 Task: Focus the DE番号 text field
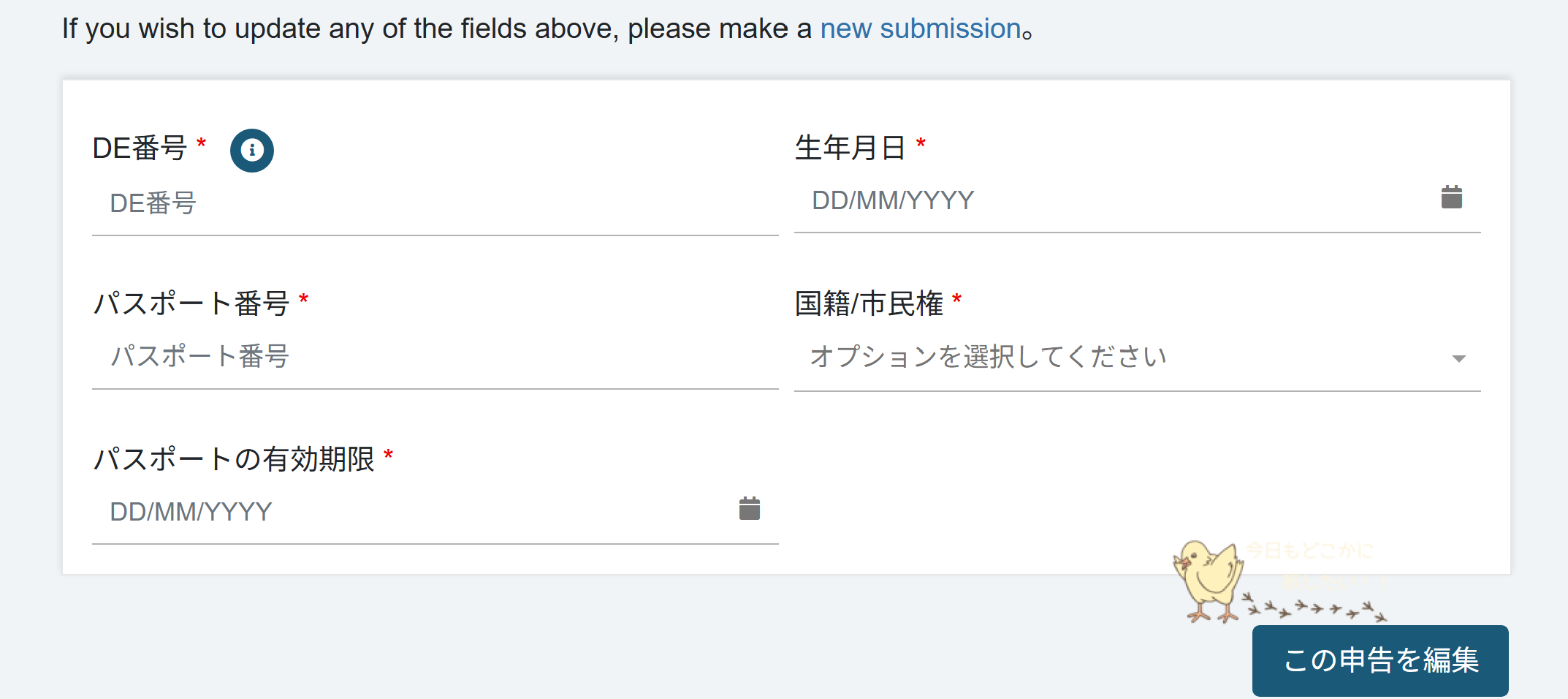pos(435,204)
